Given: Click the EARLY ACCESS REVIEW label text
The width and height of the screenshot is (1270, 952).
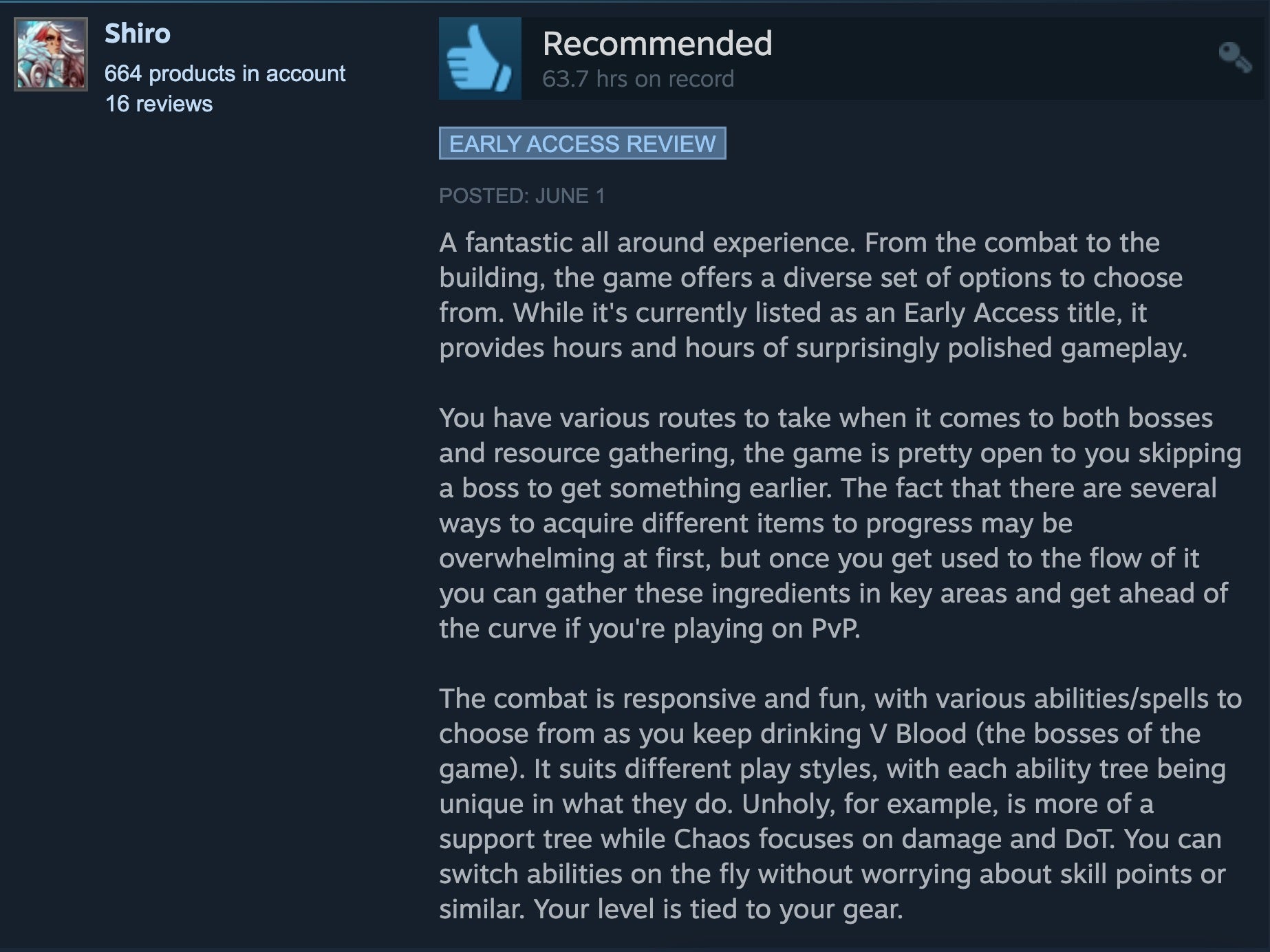Looking at the screenshot, I should (x=582, y=144).
